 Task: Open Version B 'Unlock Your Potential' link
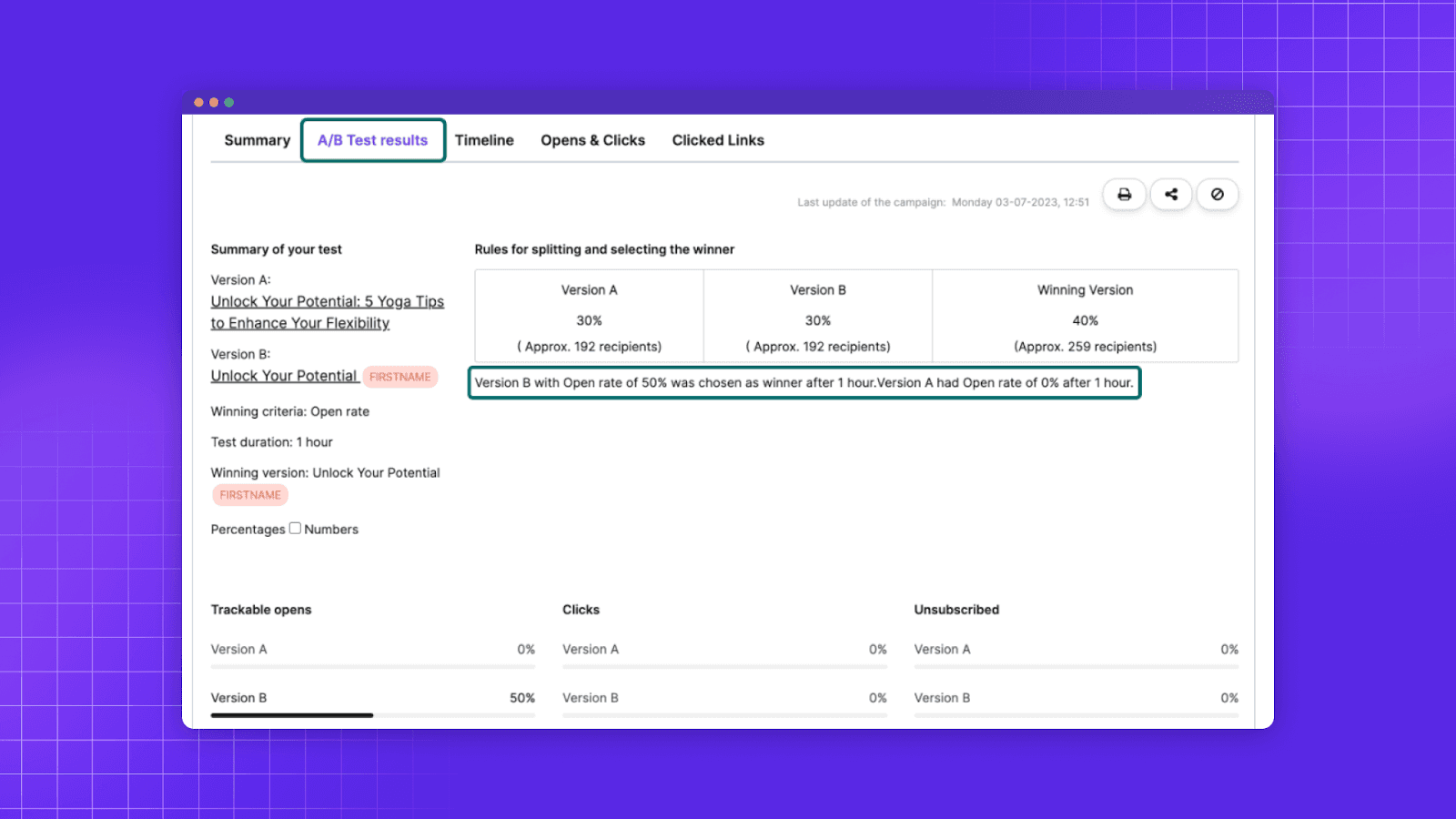(284, 376)
